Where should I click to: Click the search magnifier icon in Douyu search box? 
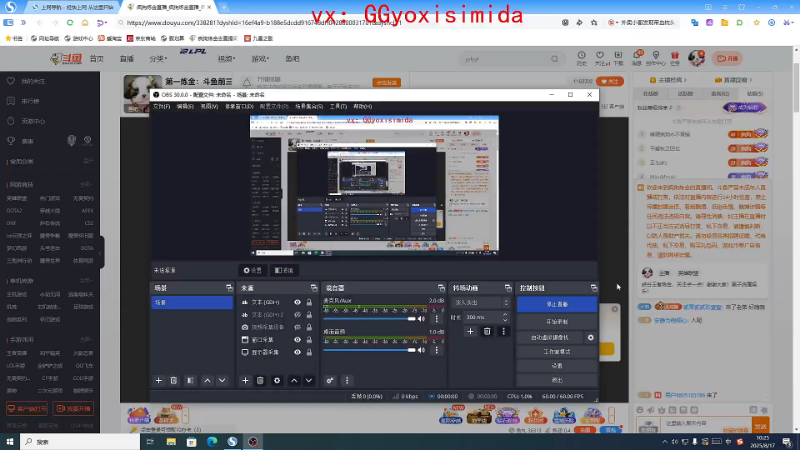click(555, 59)
